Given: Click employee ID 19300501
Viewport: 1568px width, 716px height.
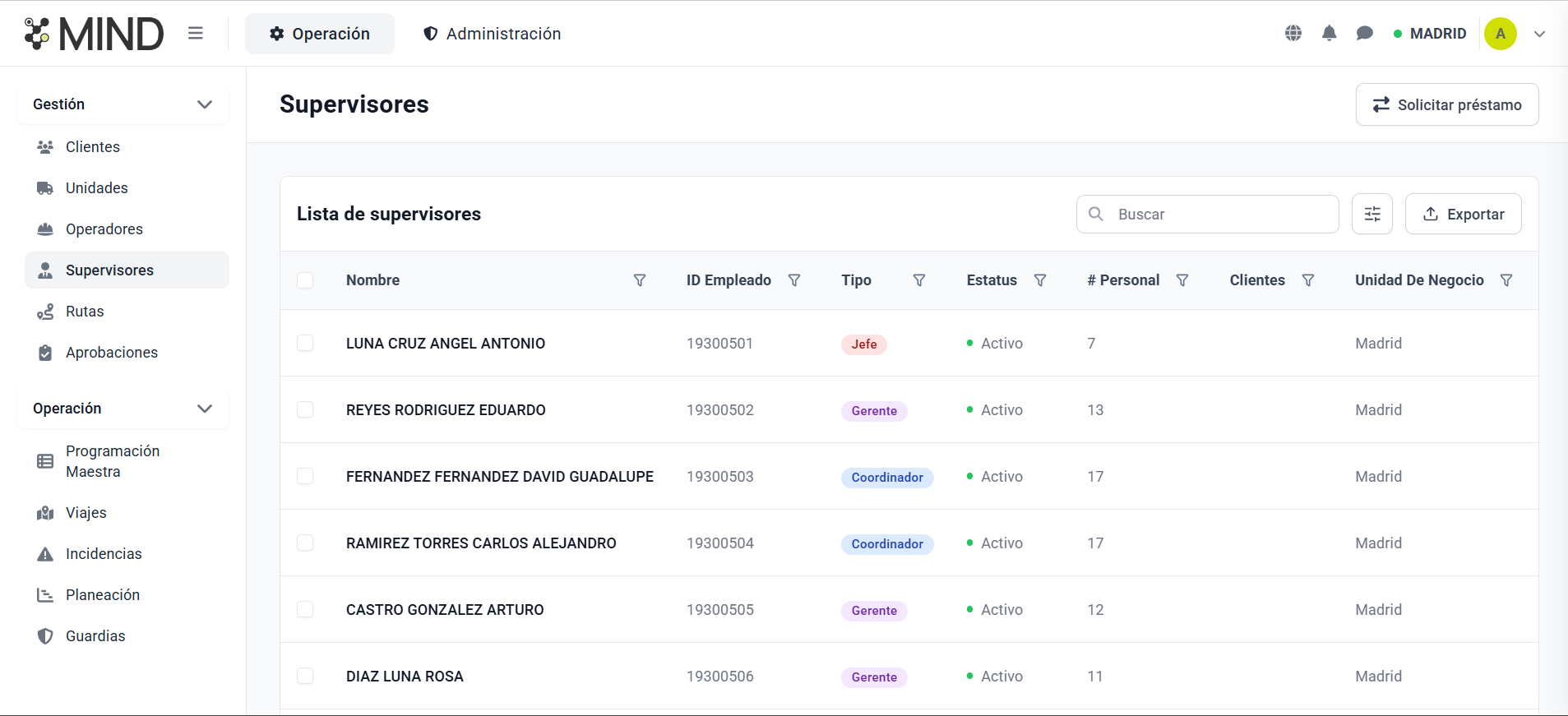Looking at the screenshot, I should pos(720,344).
